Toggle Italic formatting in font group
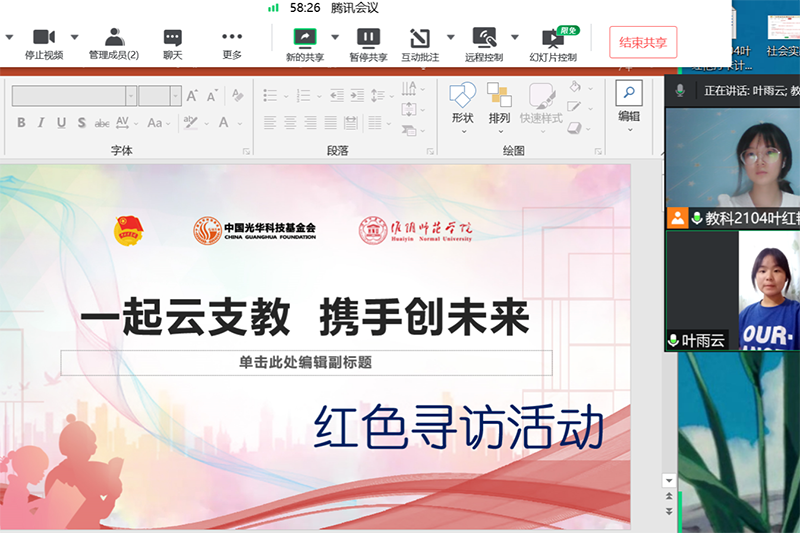The width and height of the screenshot is (800, 533). [41, 123]
